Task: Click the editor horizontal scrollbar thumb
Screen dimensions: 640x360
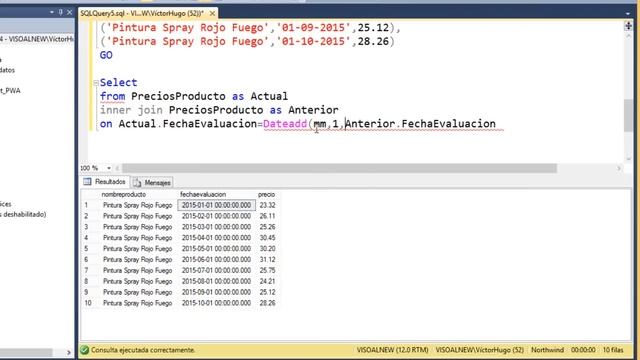Action: (339, 168)
